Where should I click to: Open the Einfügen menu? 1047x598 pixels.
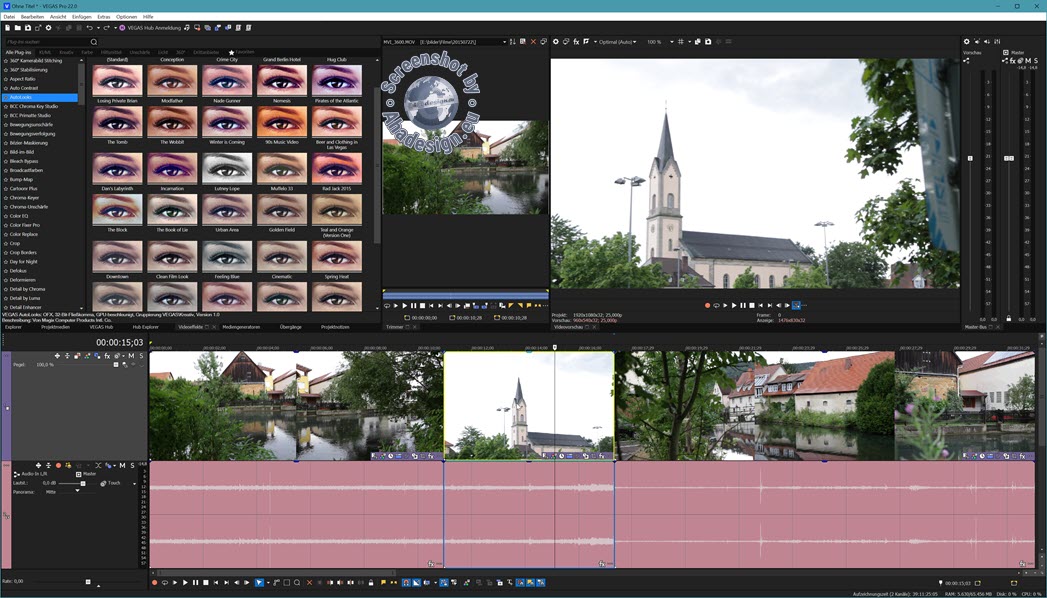coord(81,17)
